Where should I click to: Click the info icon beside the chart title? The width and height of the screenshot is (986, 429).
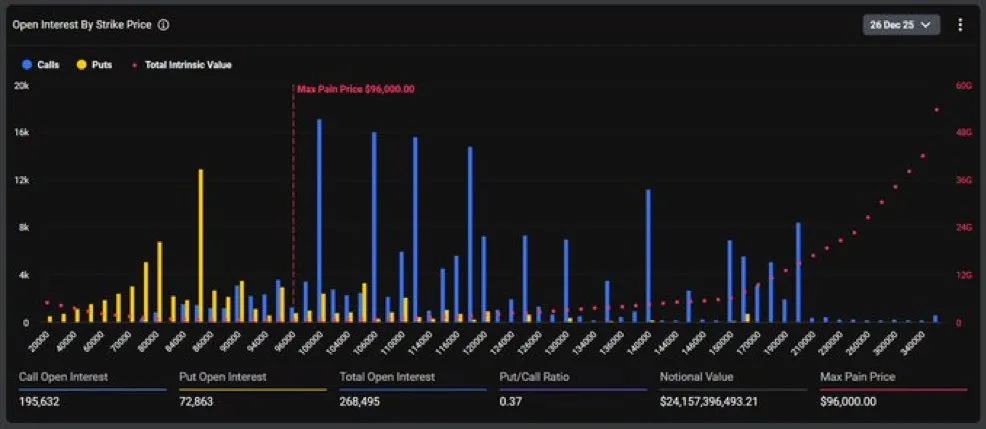point(163,25)
